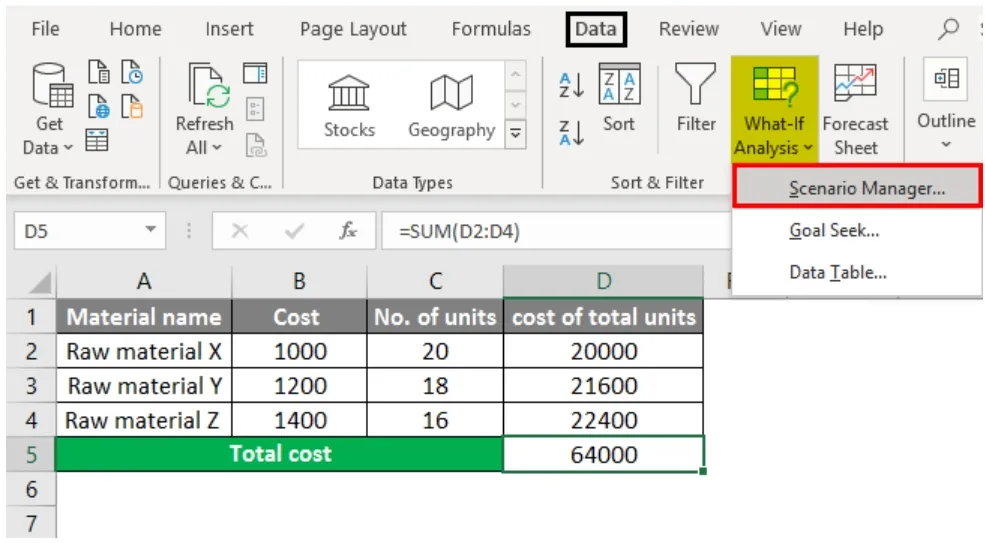Click the Get Data database icon
Screen dimensions: 985x543
(52, 85)
